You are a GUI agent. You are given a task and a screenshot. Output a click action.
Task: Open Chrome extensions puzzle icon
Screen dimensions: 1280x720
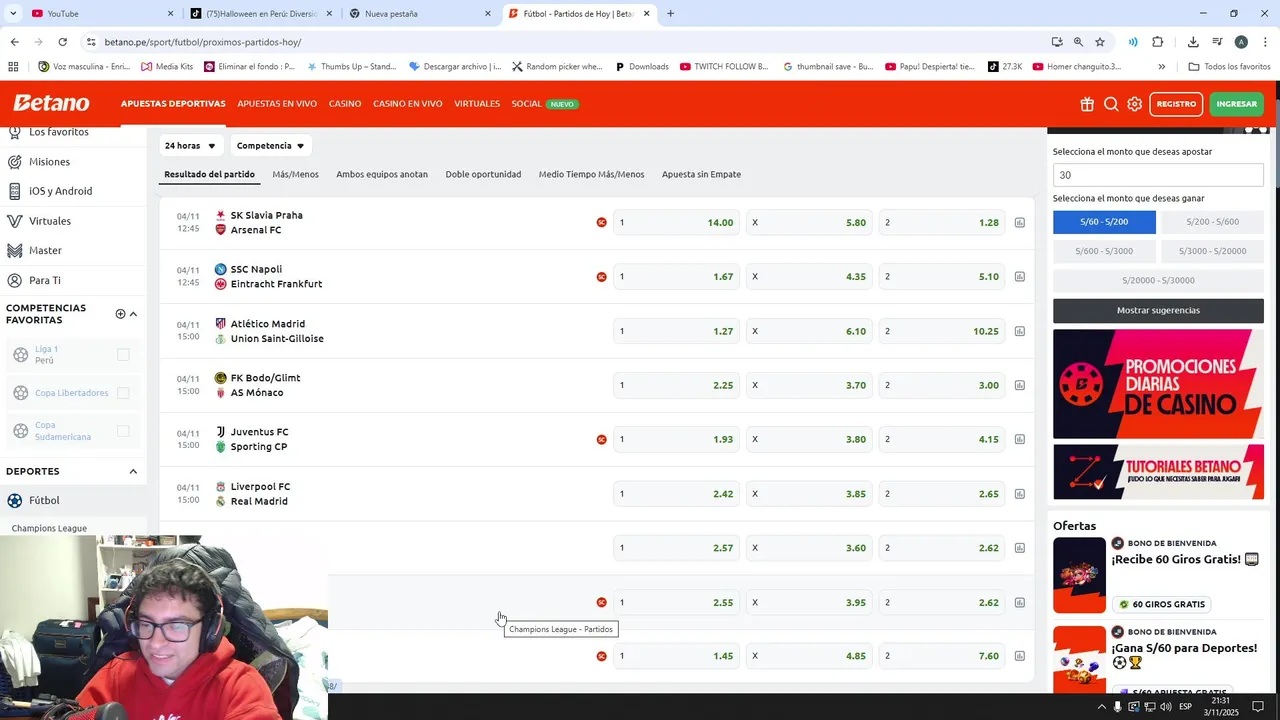point(1158,42)
